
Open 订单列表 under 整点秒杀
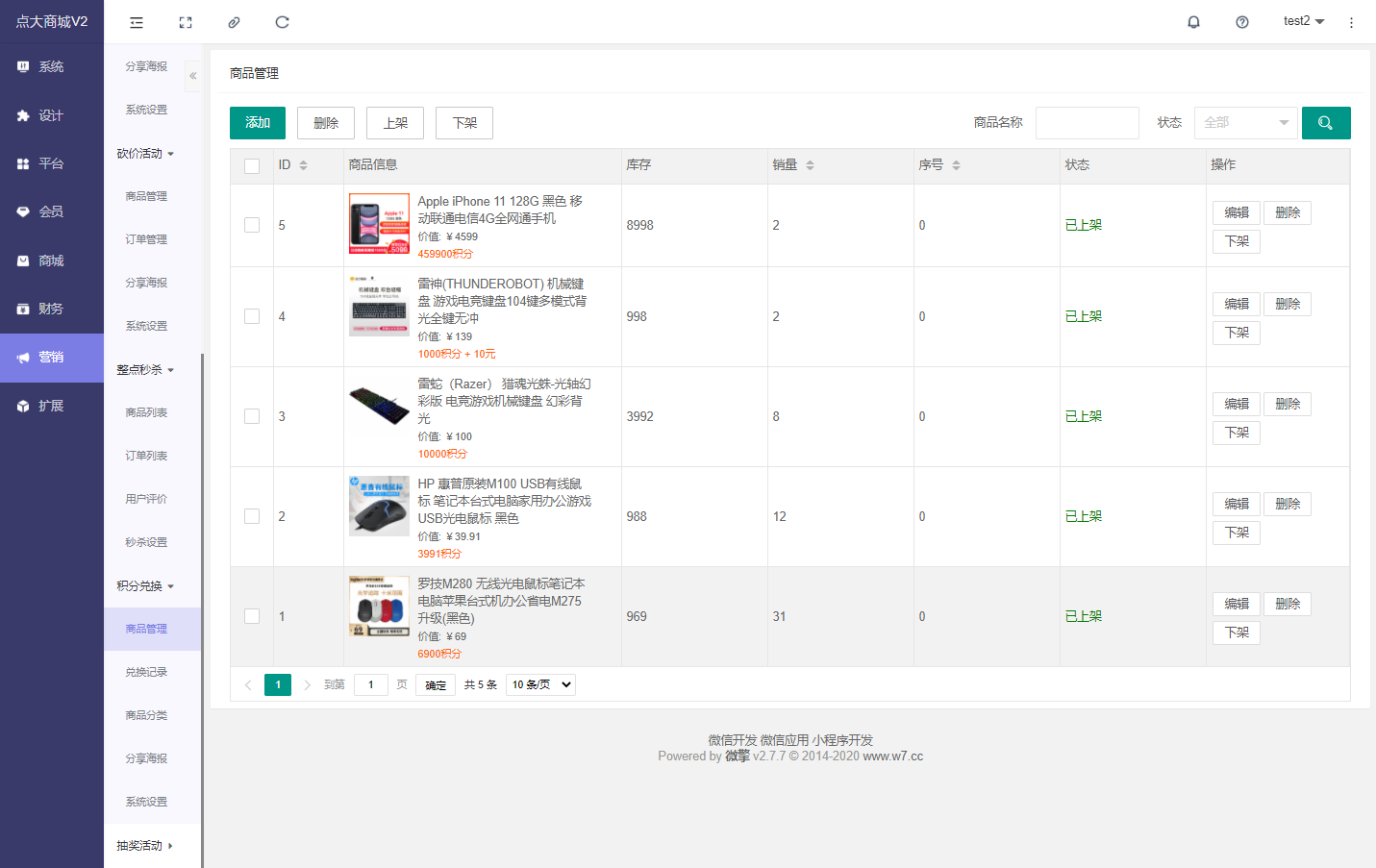pos(146,456)
